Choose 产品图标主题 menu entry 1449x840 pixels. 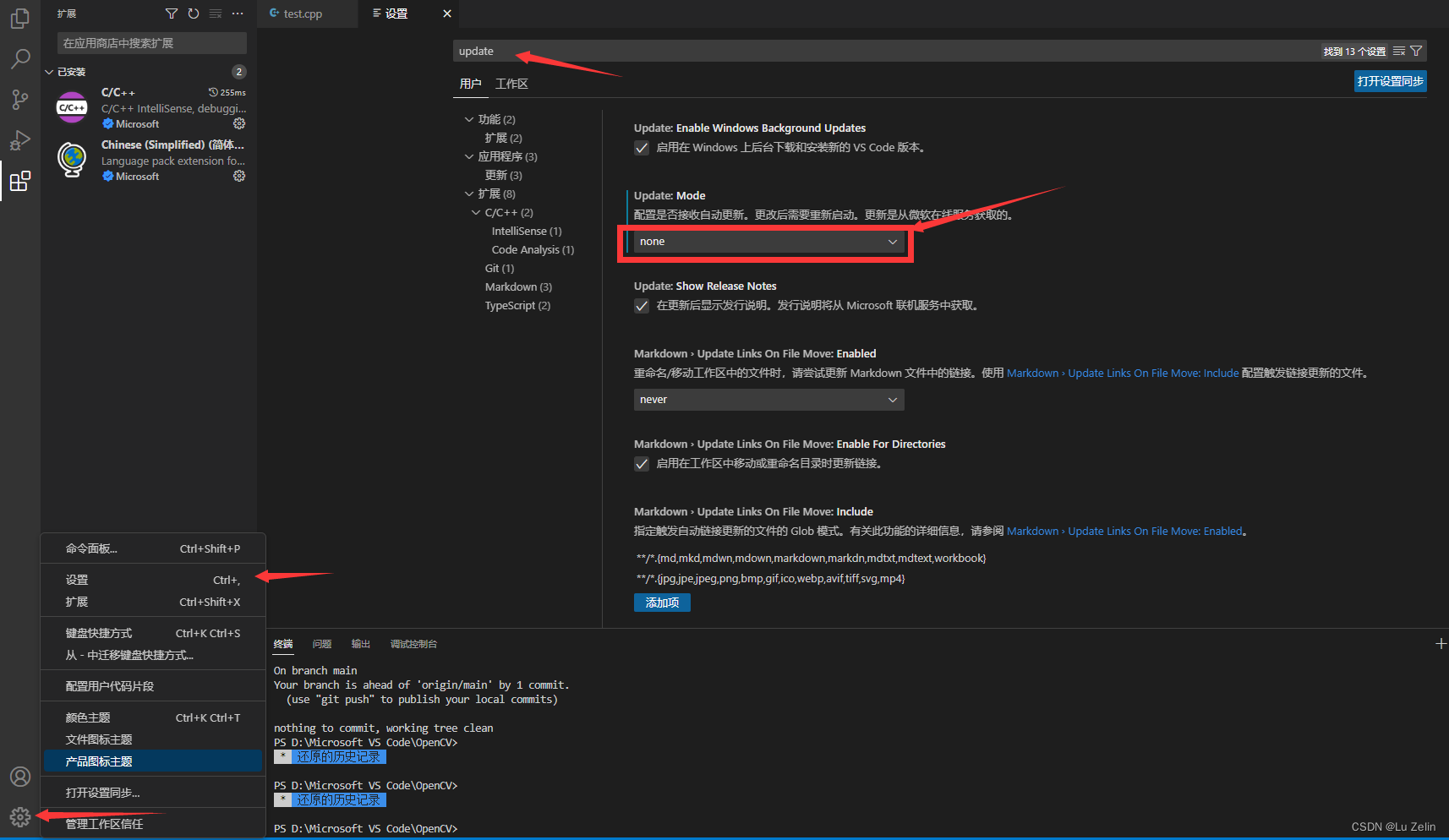tap(153, 761)
